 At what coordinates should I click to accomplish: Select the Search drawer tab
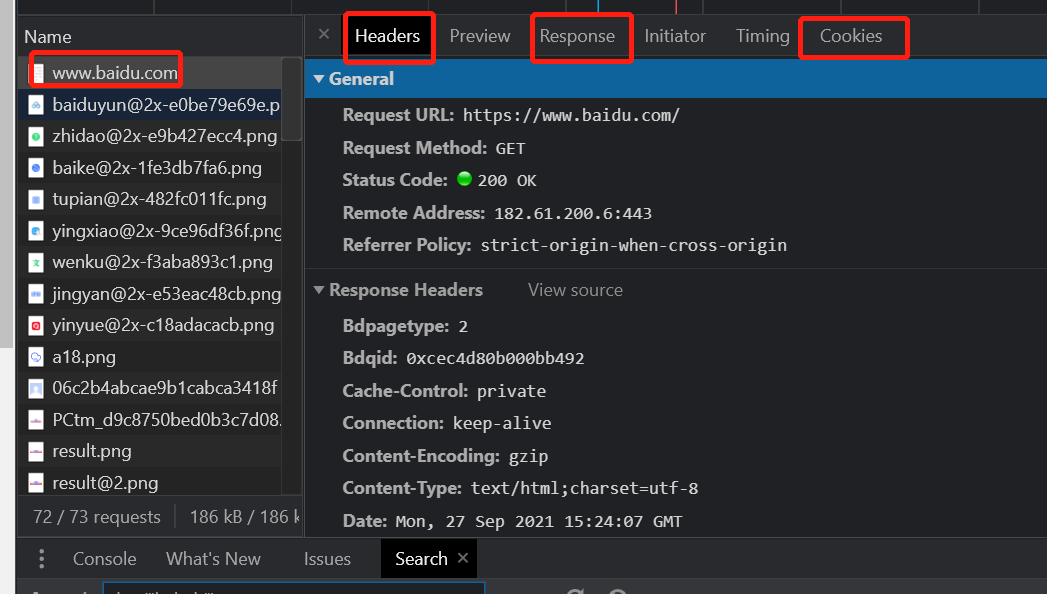421,559
